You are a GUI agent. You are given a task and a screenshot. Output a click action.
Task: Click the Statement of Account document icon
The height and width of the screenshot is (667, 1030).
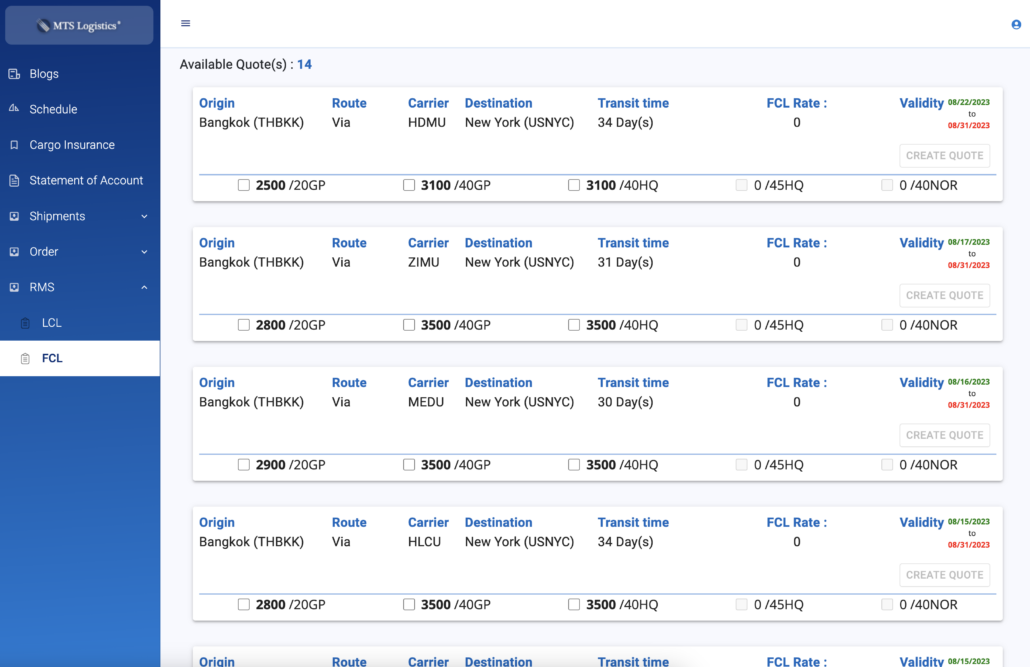tap(14, 181)
